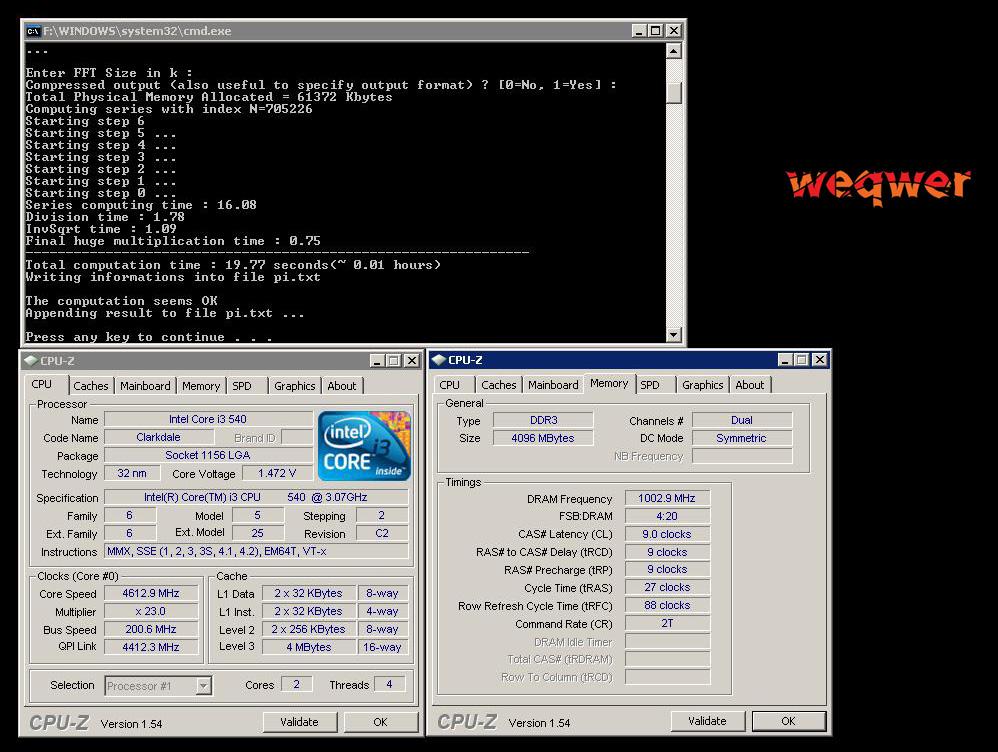Open Mainboard tab in right CPU-Z window
The height and width of the screenshot is (752, 998).
(553, 385)
